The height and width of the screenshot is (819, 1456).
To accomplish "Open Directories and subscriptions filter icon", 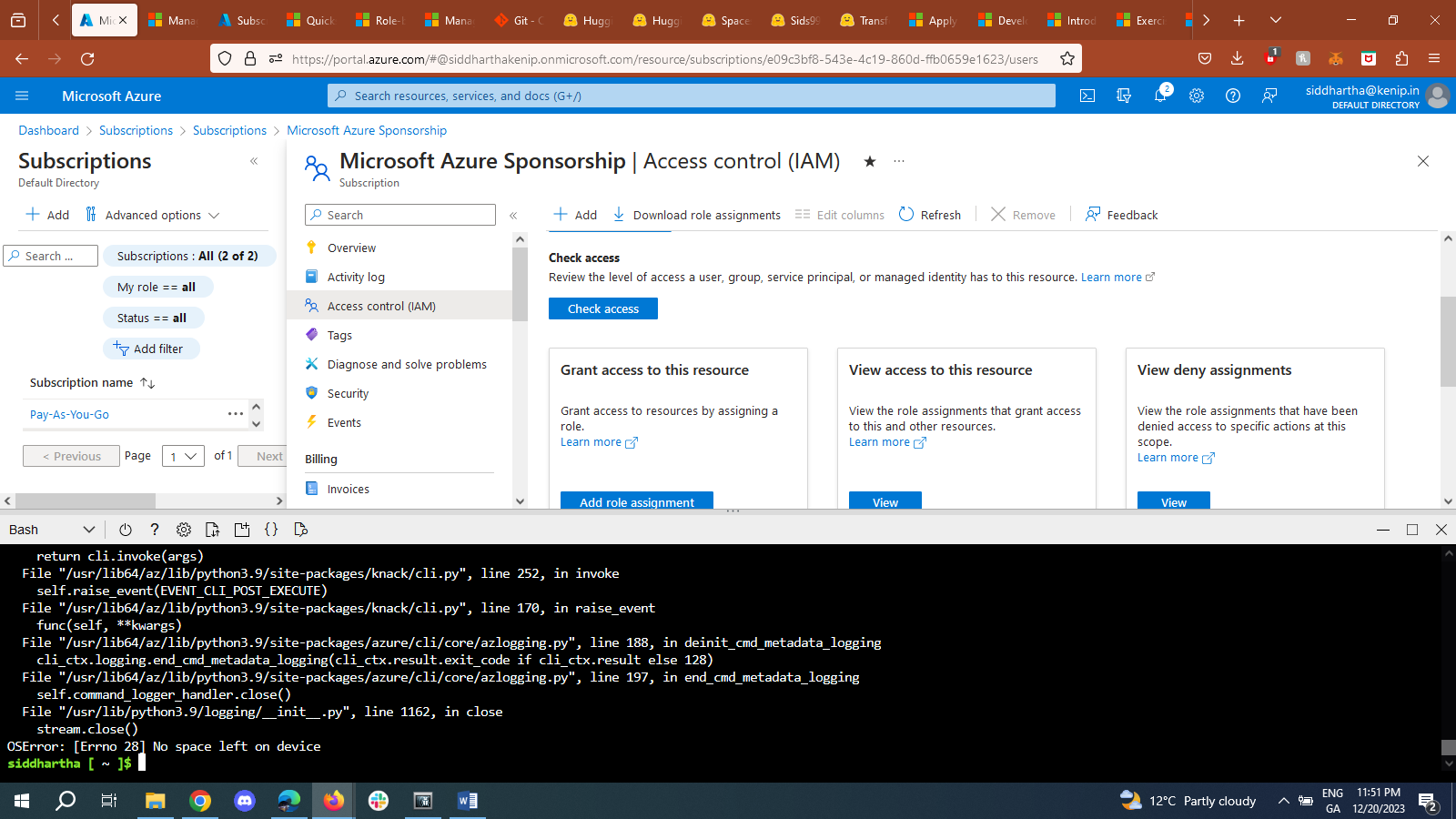I will click(x=1124, y=96).
